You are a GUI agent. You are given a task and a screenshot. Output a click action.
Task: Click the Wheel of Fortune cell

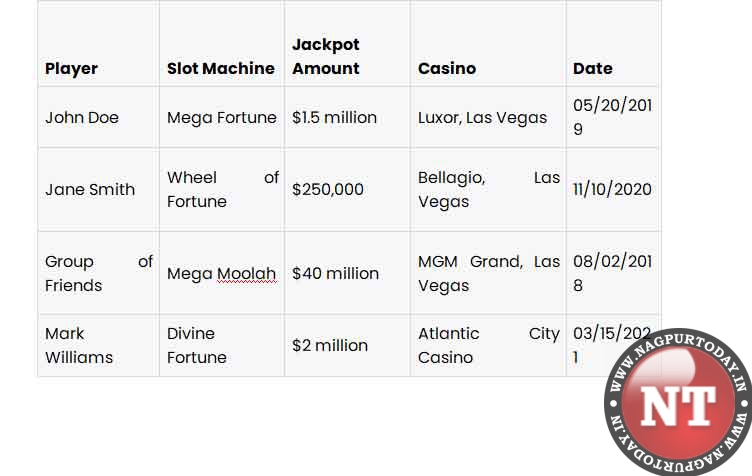pyautogui.click(x=222, y=189)
